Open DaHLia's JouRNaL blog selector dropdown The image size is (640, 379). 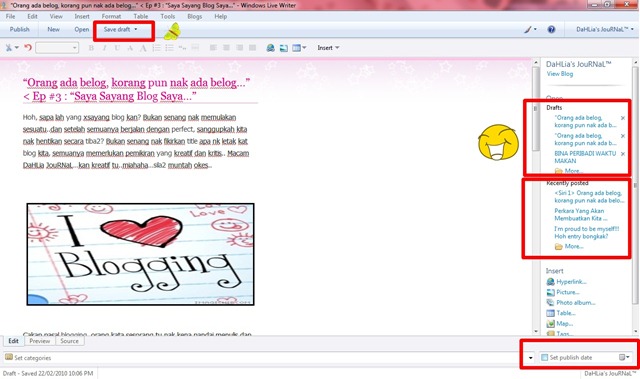tap(604, 29)
